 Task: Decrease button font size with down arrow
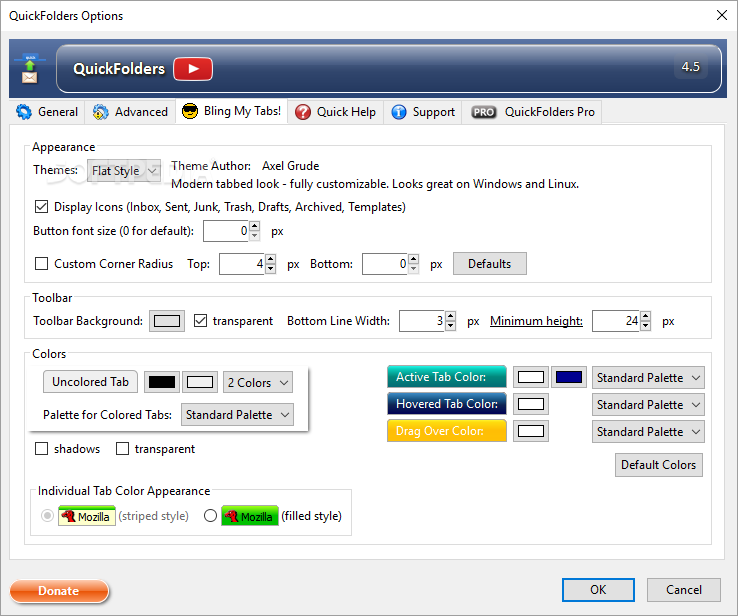click(255, 236)
